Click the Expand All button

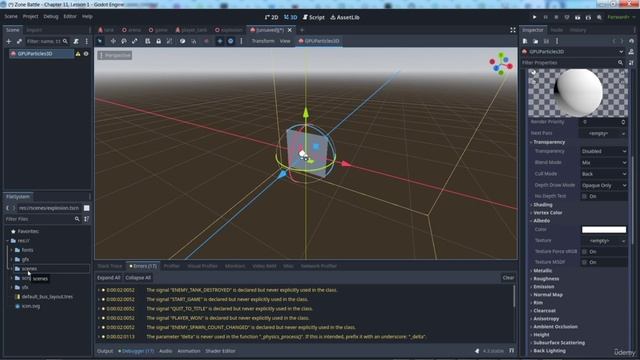click(109, 278)
